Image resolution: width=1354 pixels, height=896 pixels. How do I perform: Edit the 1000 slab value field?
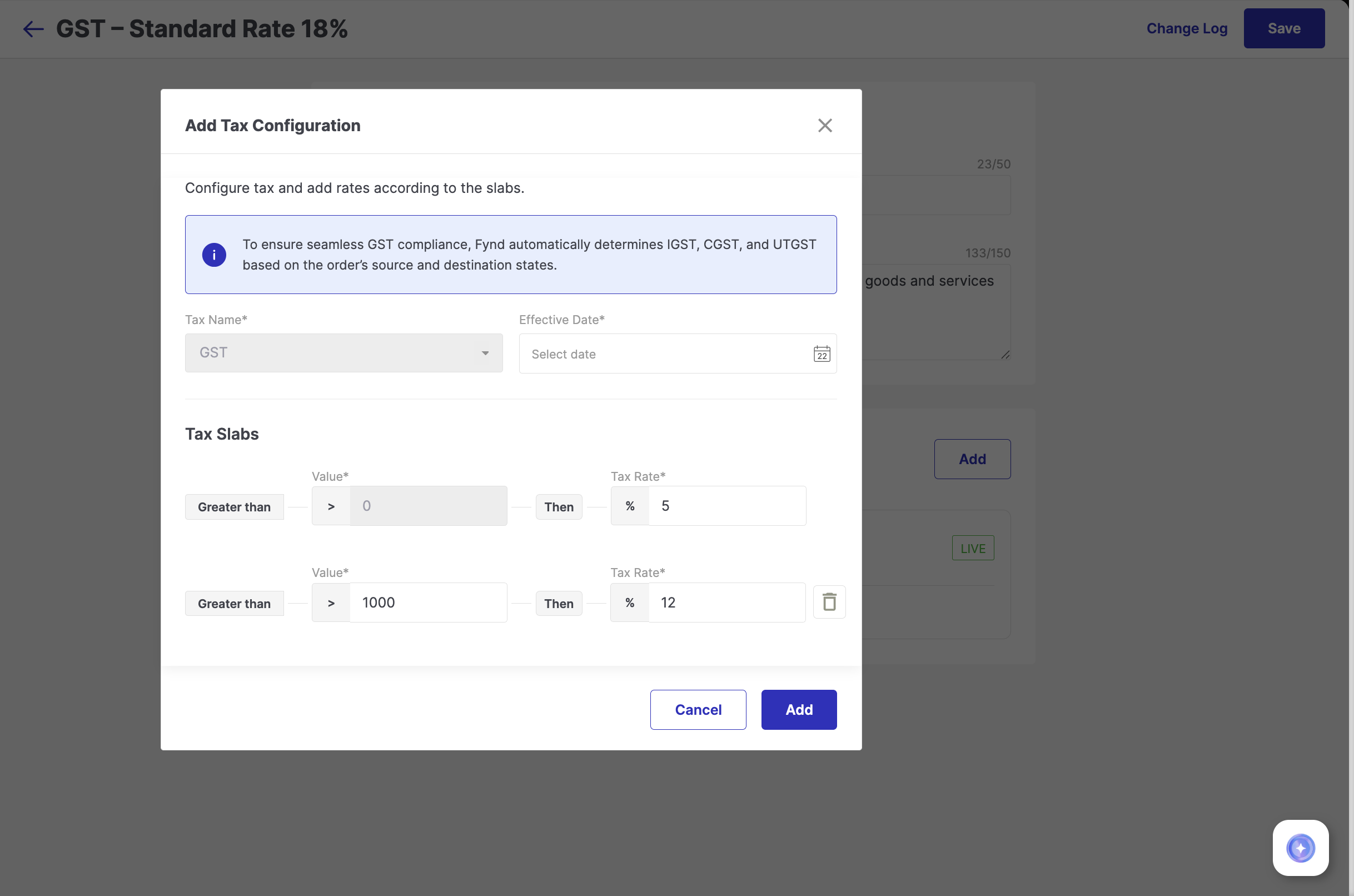point(427,603)
